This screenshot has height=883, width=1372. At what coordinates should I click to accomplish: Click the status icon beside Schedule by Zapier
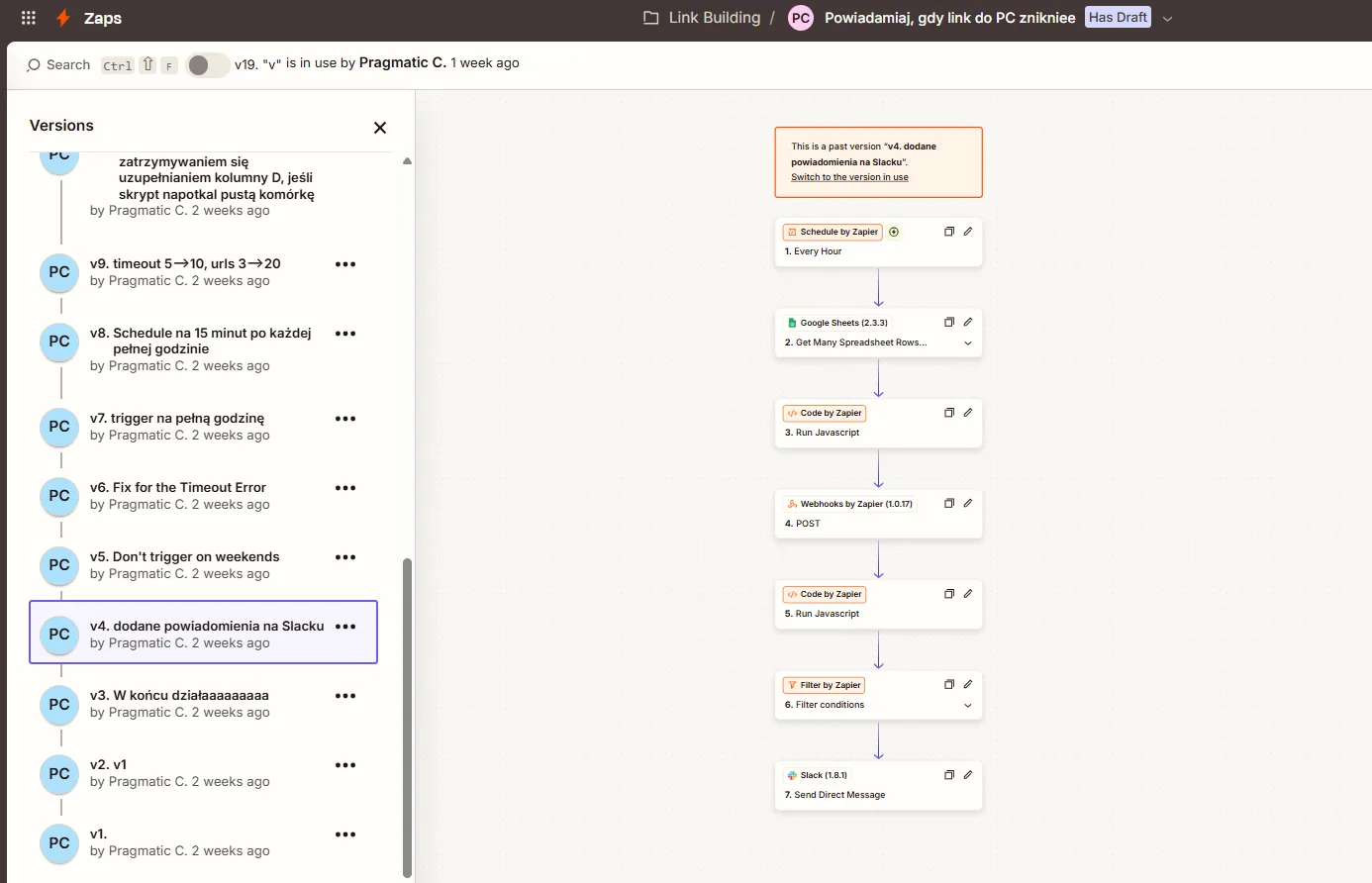pos(894,232)
